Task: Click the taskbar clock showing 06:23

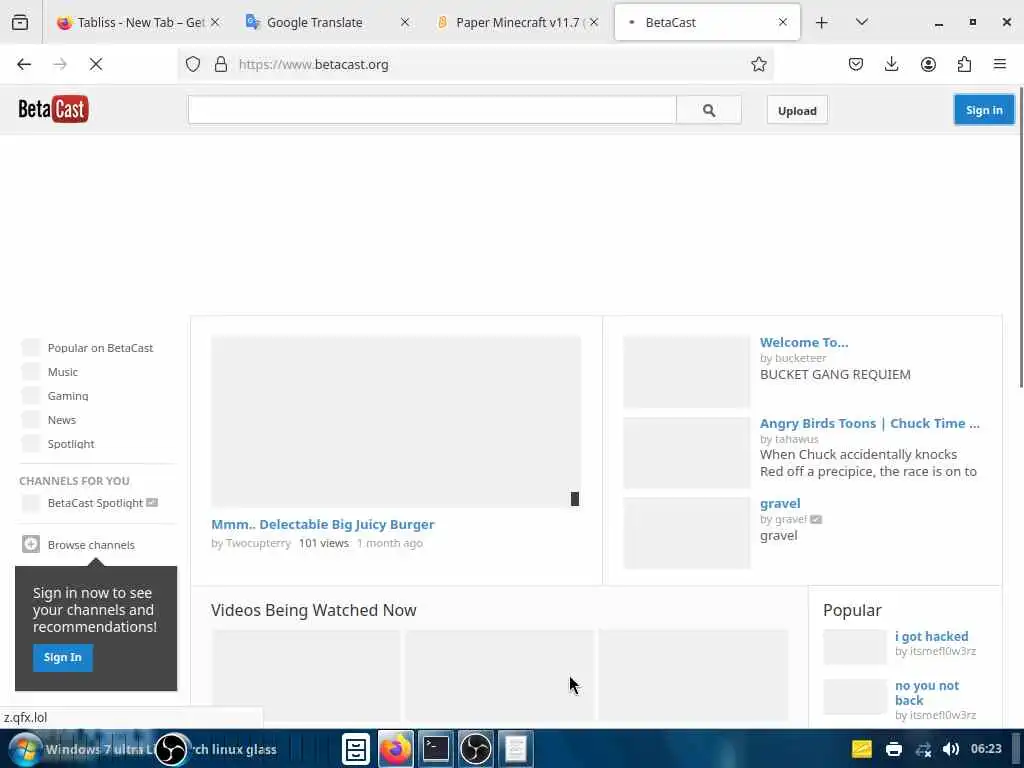Action: click(x=985, y=749)
